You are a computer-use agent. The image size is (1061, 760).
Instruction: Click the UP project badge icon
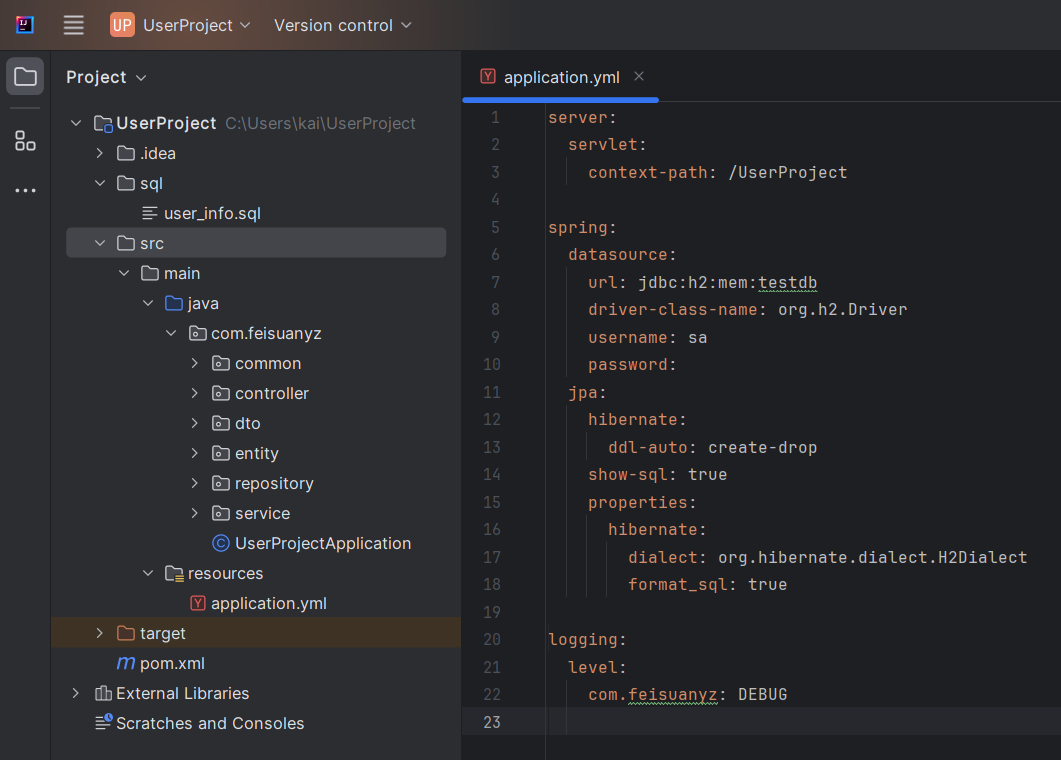point(122,25)
